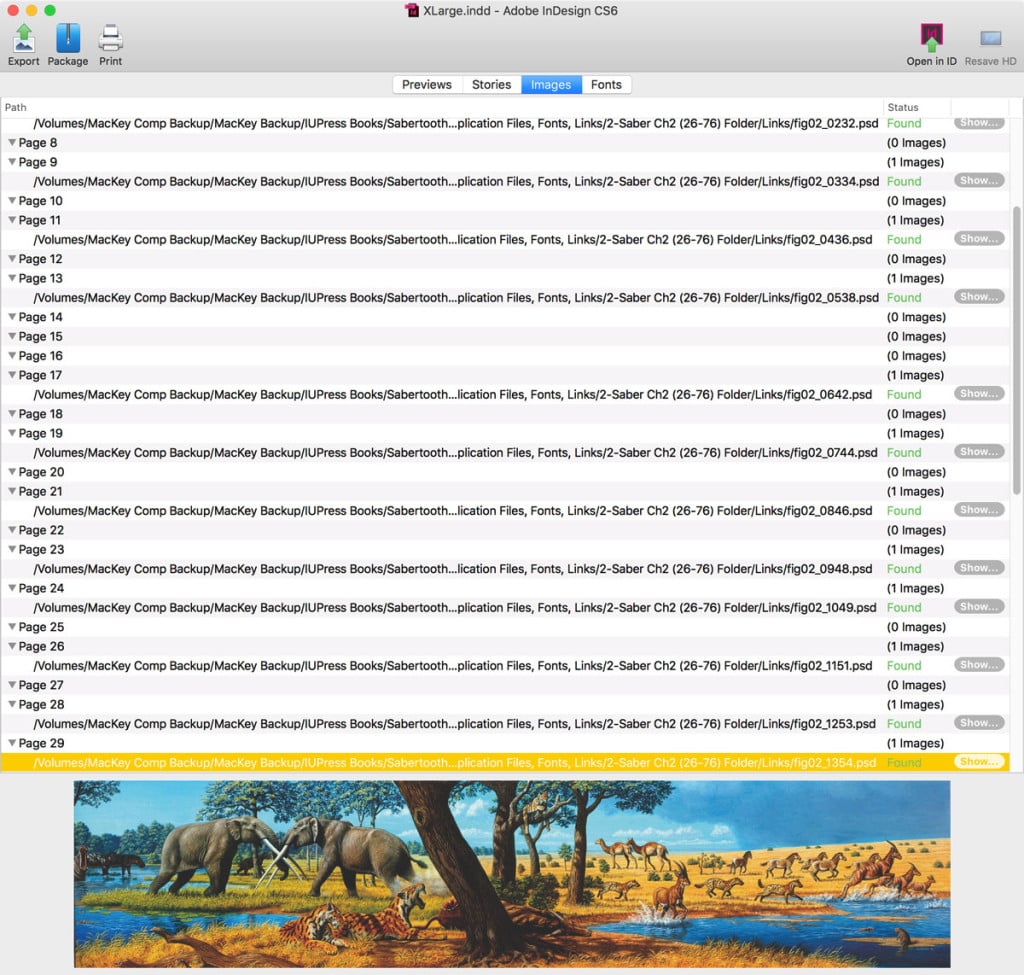This screenshot has height=975, width=1024.
Task: Select the fig02_0744.psd path row
Action: click(505, 453)
